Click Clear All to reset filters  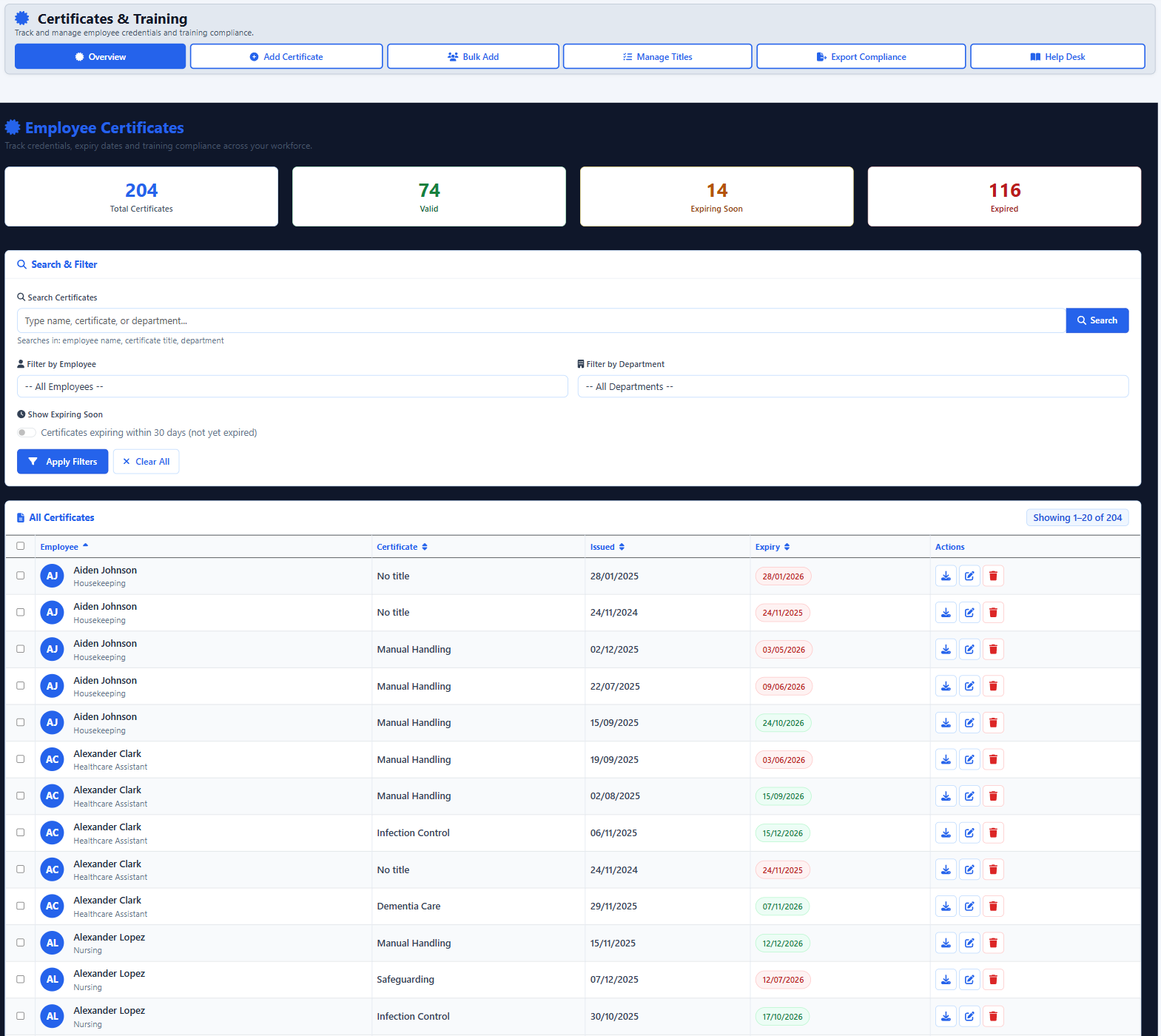coord(146,461)
